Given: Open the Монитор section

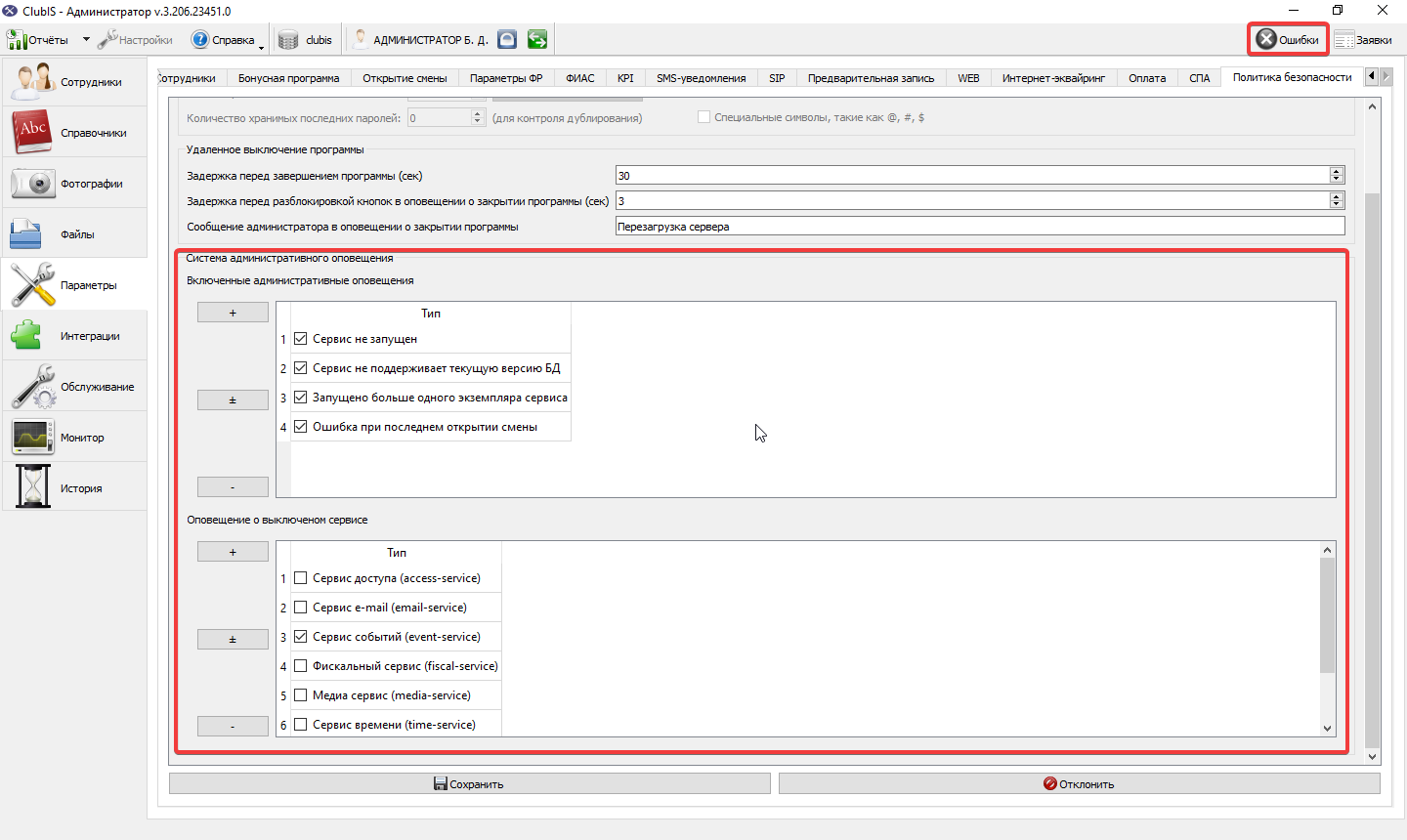Looking at the screenshot, I should (74, 437).
